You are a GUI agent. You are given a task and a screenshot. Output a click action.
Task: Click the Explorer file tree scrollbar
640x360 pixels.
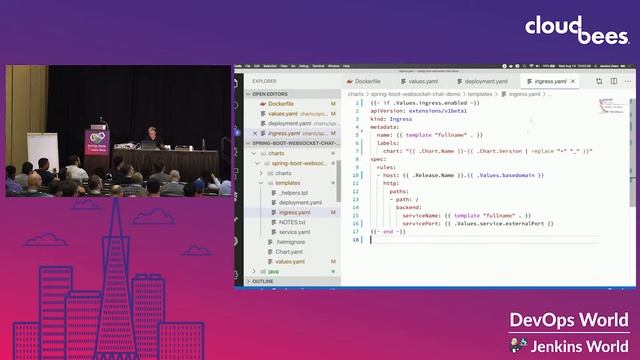point(338,181)
